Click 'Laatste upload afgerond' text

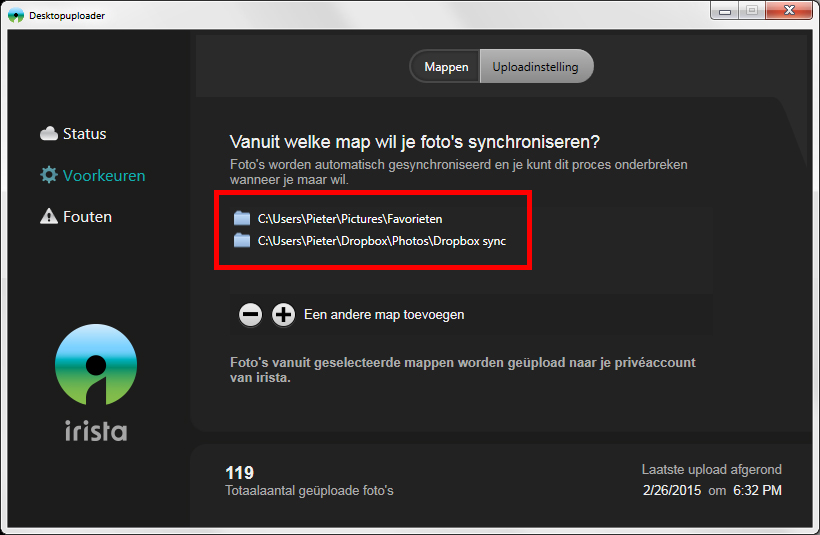pos(712,470)
